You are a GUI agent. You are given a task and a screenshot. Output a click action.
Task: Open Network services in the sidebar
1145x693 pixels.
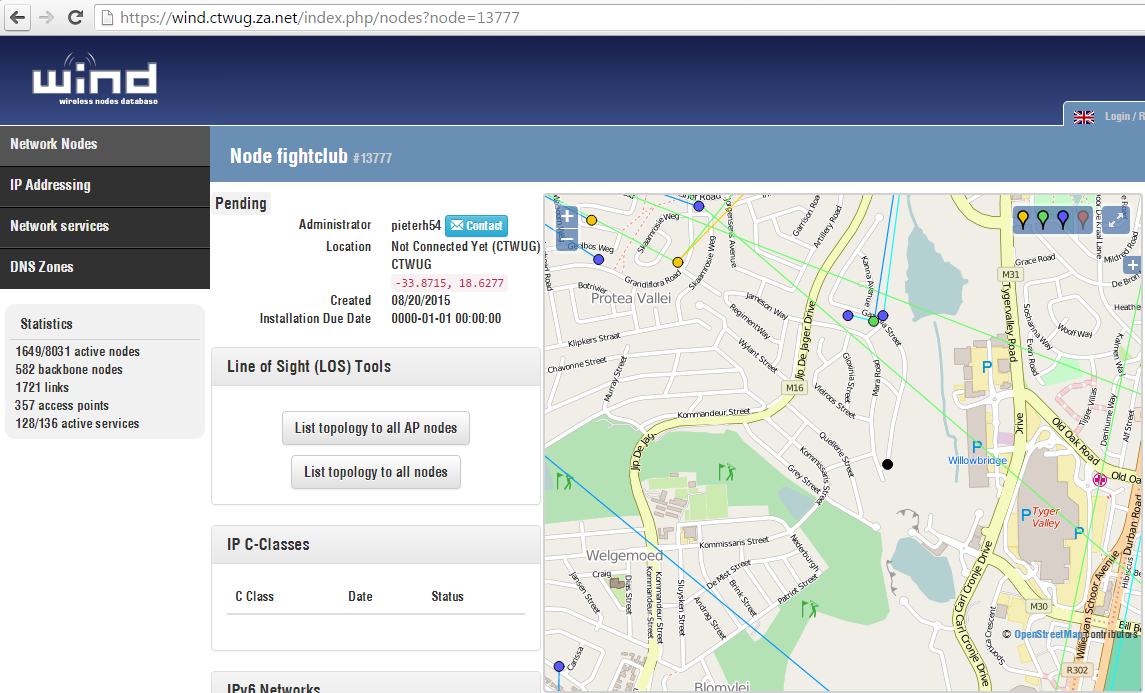click(105, 226)
